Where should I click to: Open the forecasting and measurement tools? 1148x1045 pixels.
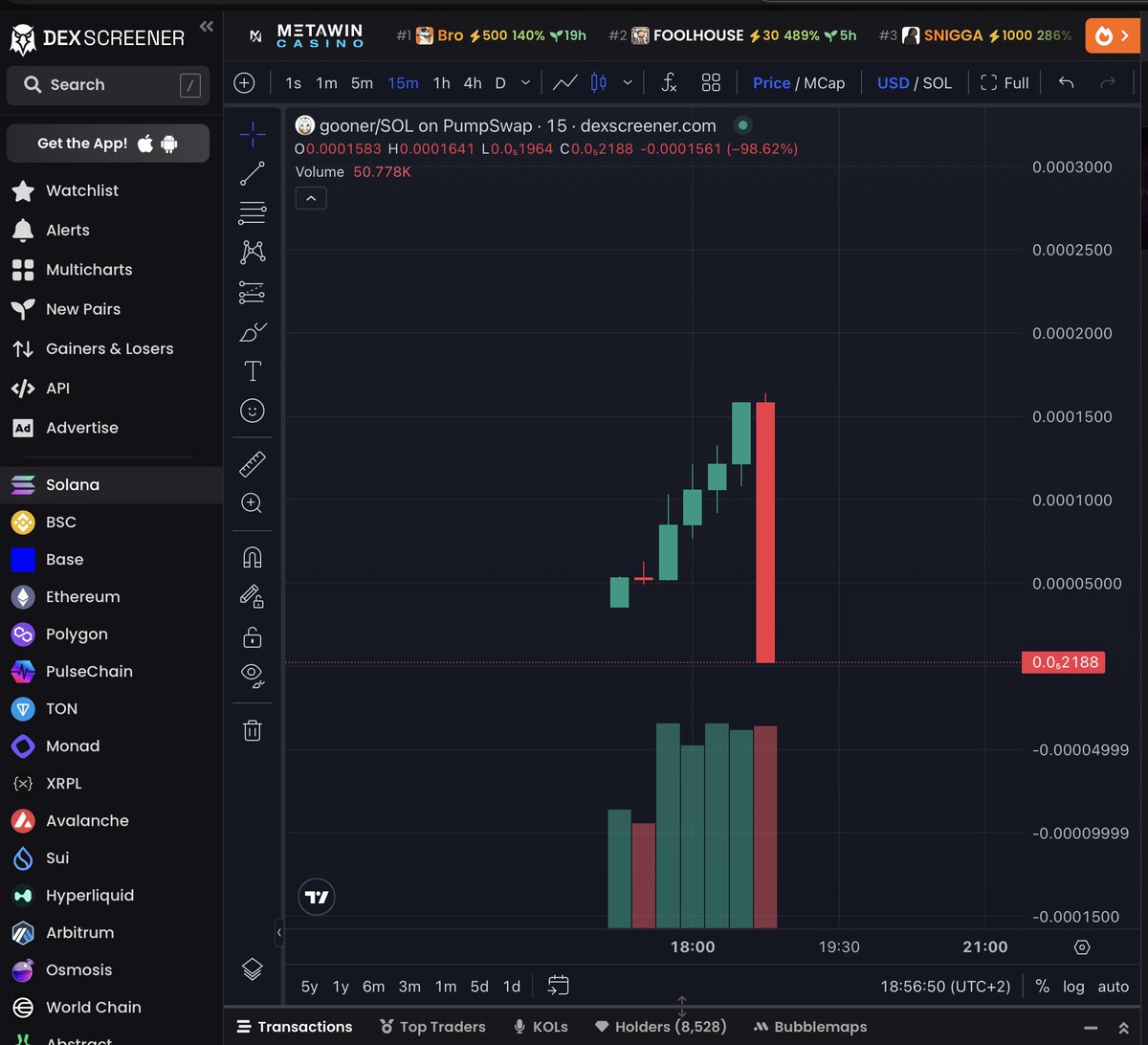(x=253, y=292)
